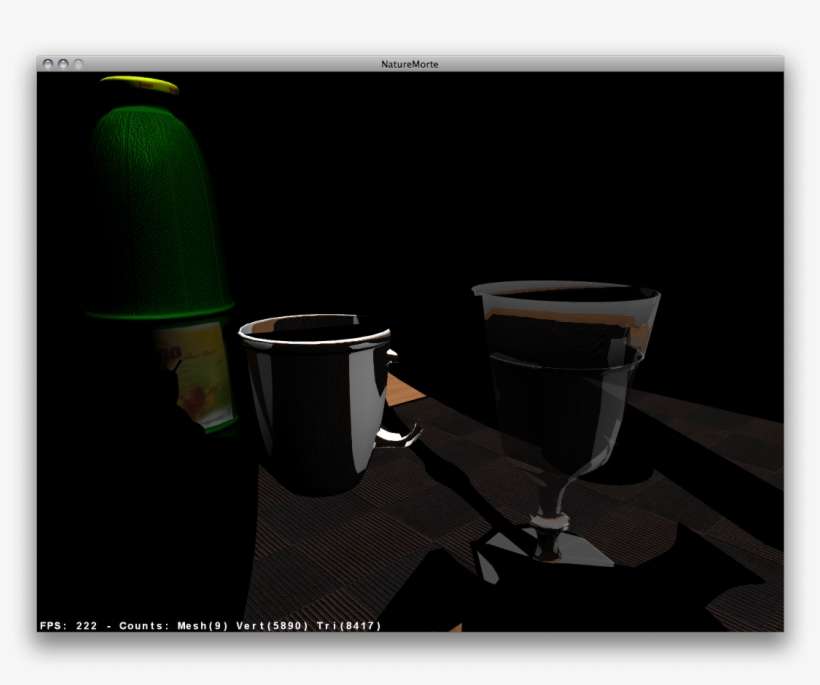The image size is (820, 685).
Task: Click the FPS: 222 counter
Action: 68,626
